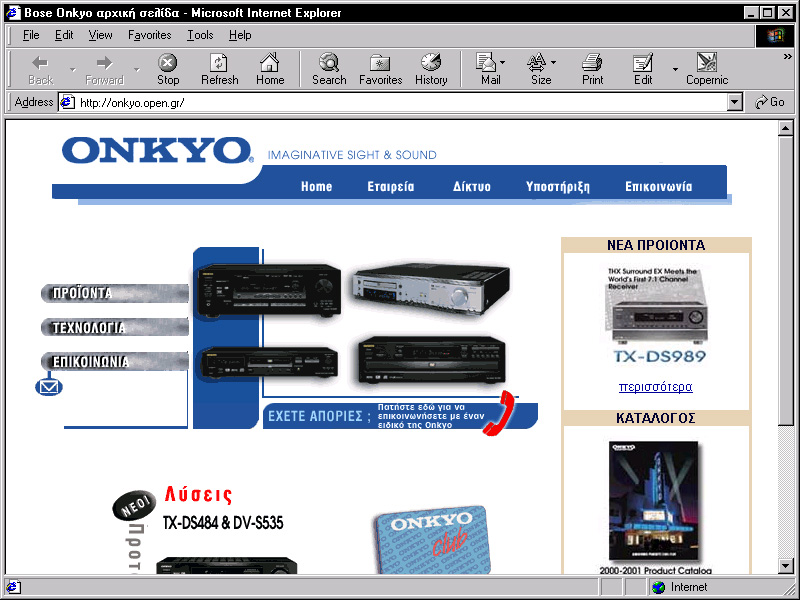Print the current page
This screenshot has height=600, width=800.
[x=592, y=69]
